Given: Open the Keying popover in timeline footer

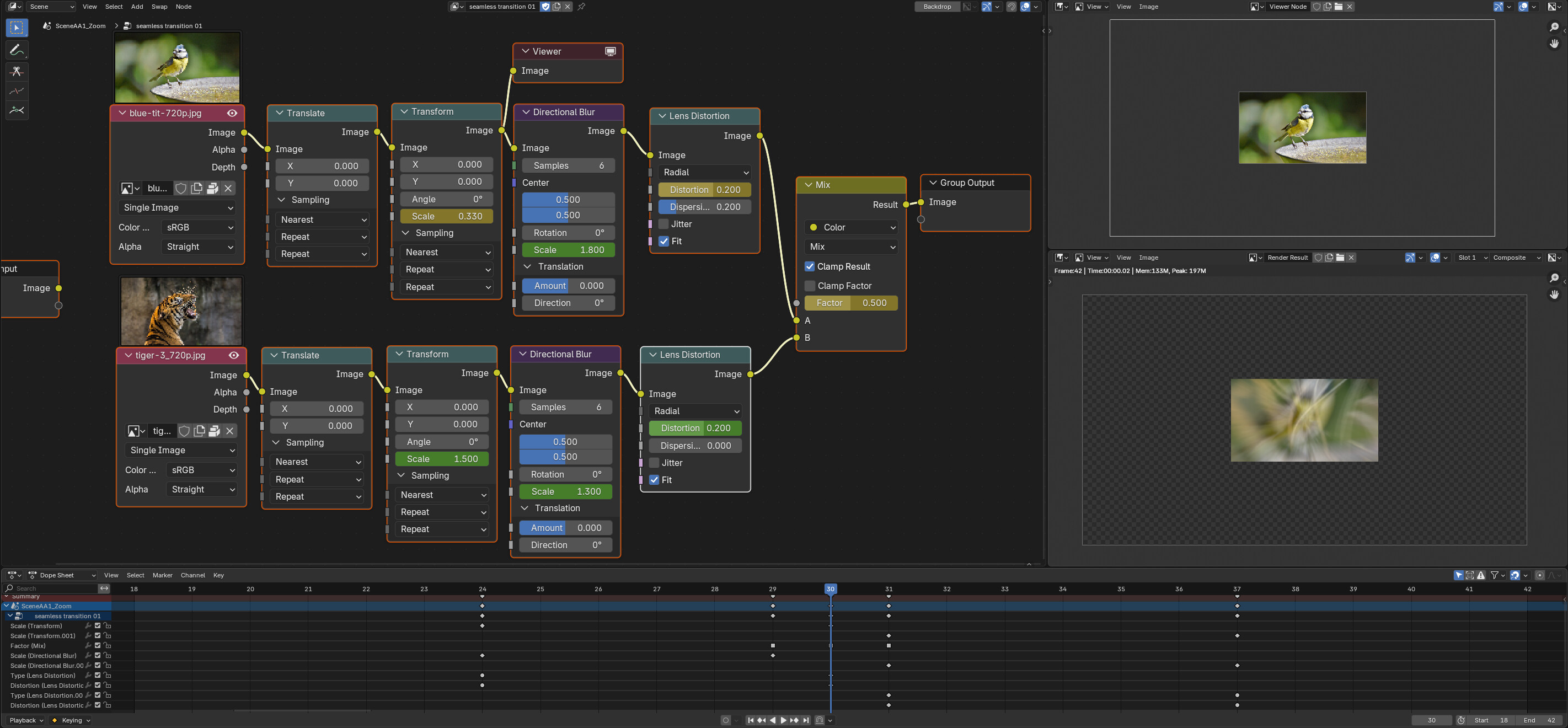Looking at the screenshot, I should tap(71, 720).
